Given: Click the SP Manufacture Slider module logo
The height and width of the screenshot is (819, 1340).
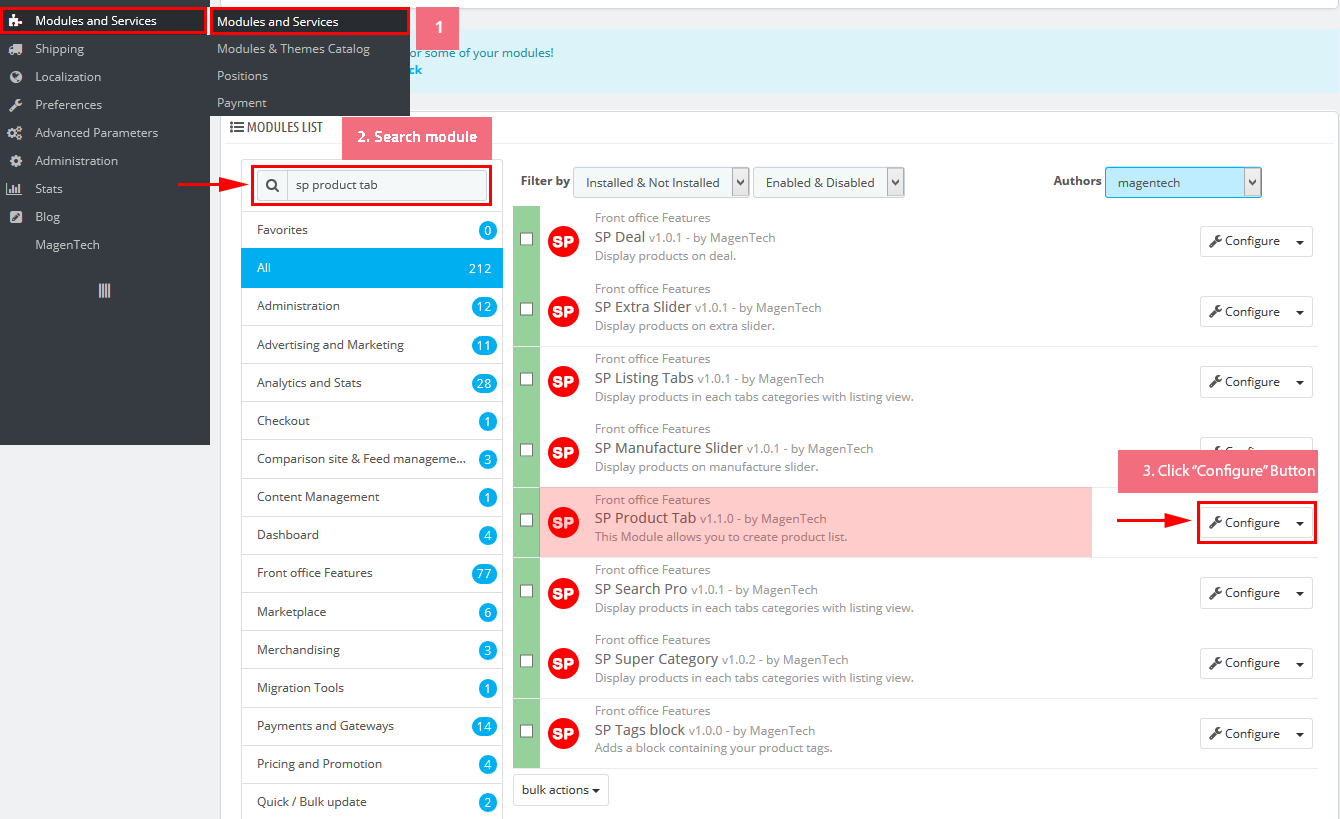Looking at the screenshot, I should [564, 452].
